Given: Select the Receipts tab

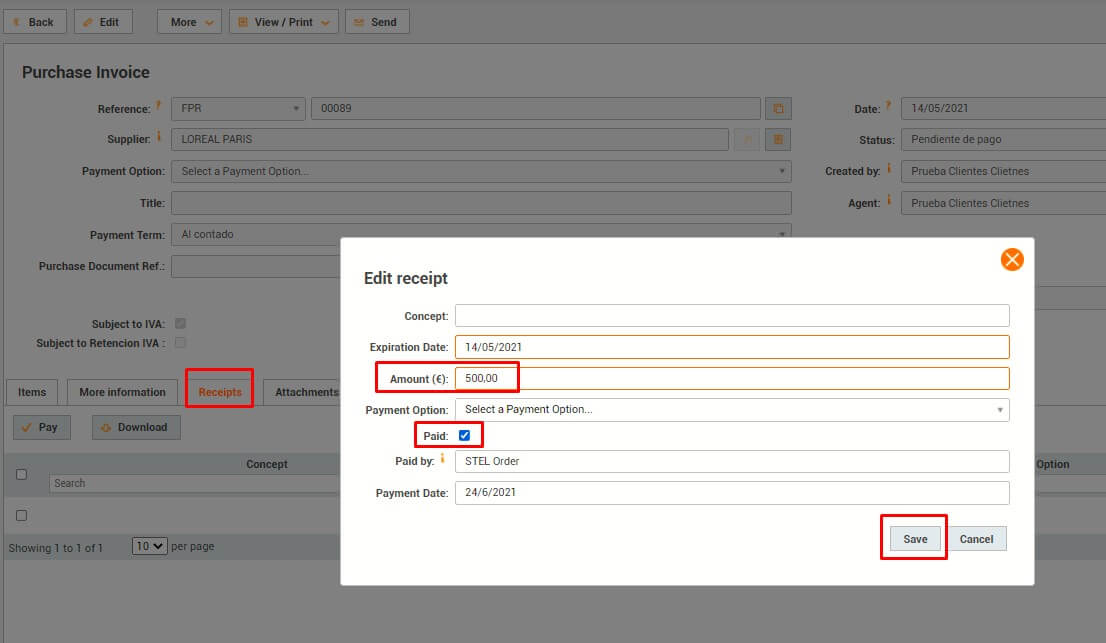Looking at the screenshot, I should click(220, 392).
